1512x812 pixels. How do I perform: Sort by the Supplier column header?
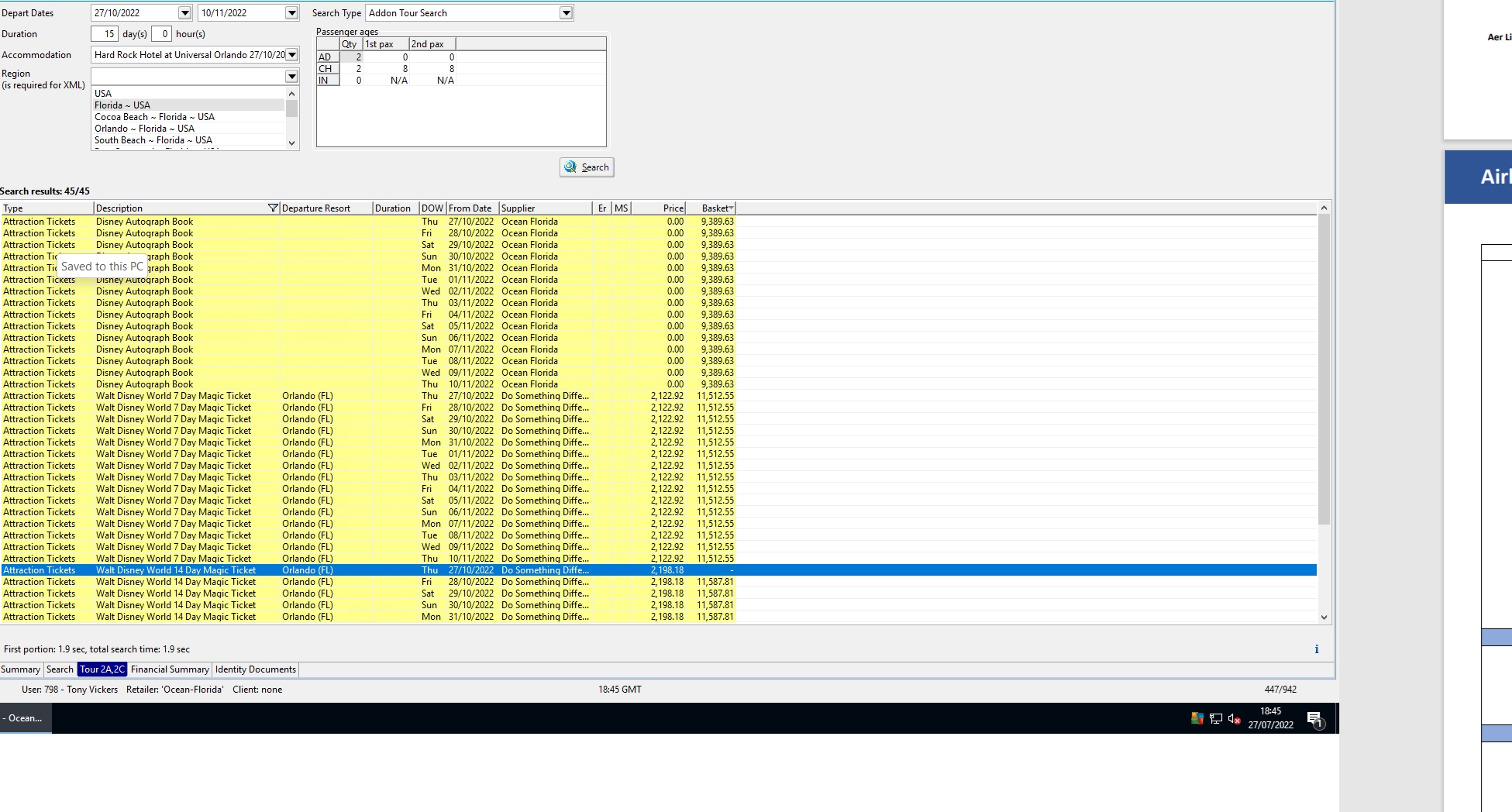click(x=546, y=208)
